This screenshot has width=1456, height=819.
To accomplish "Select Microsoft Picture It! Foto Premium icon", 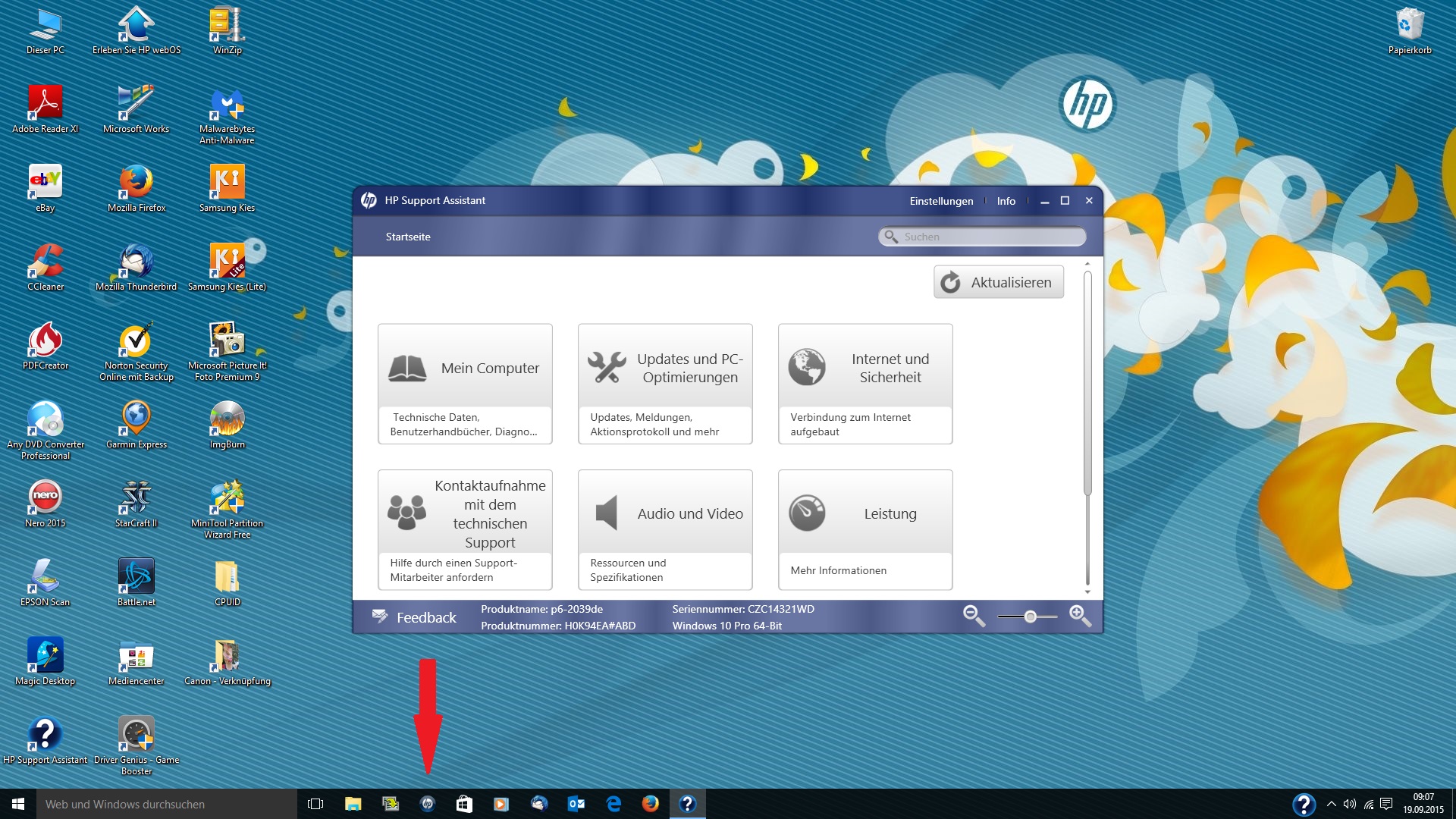I will click(x=227, y=352).
